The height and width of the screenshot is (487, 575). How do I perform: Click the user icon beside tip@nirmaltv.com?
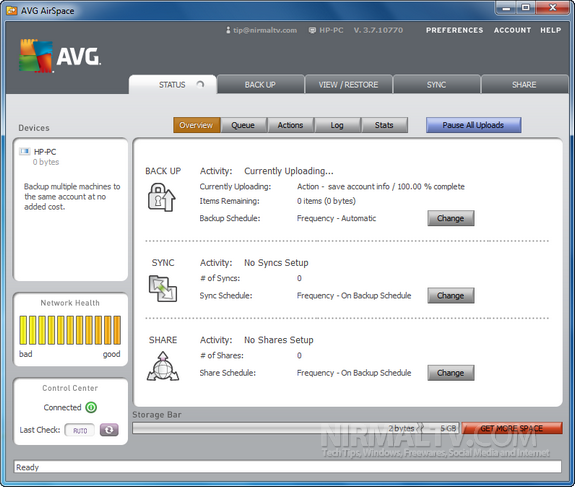coord(228,30)
